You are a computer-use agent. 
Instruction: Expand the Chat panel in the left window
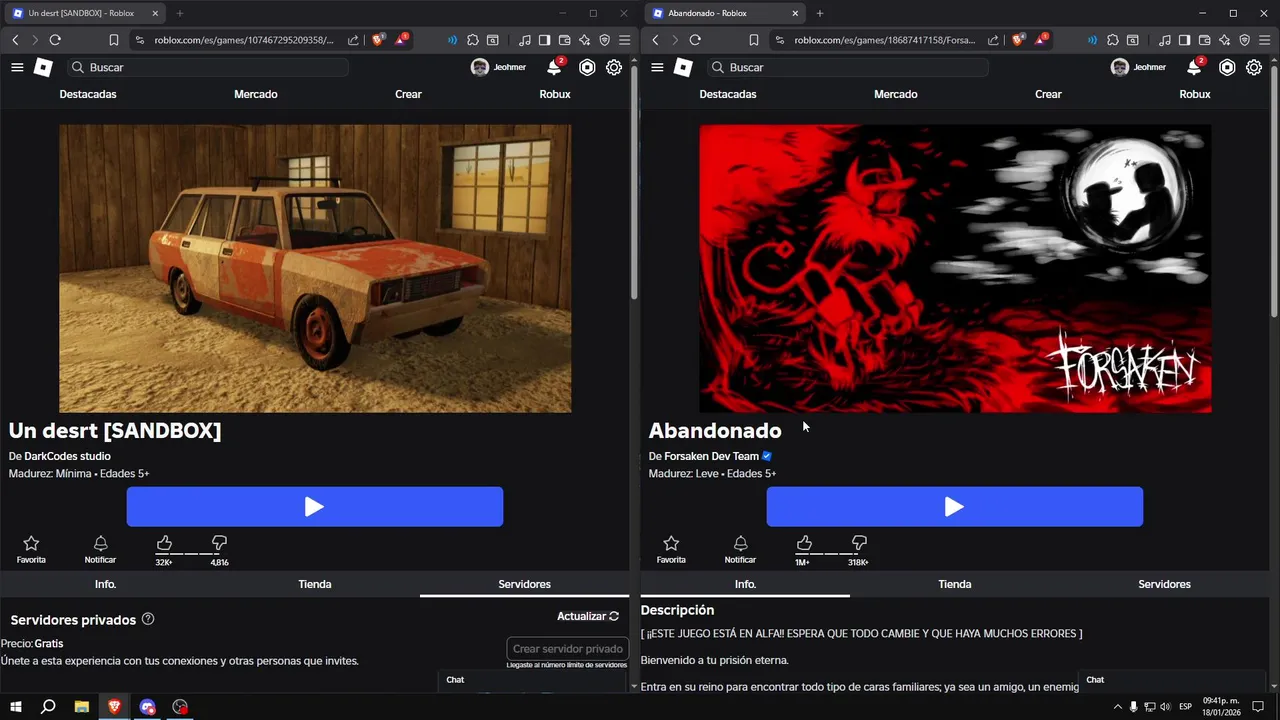[532, 680]
